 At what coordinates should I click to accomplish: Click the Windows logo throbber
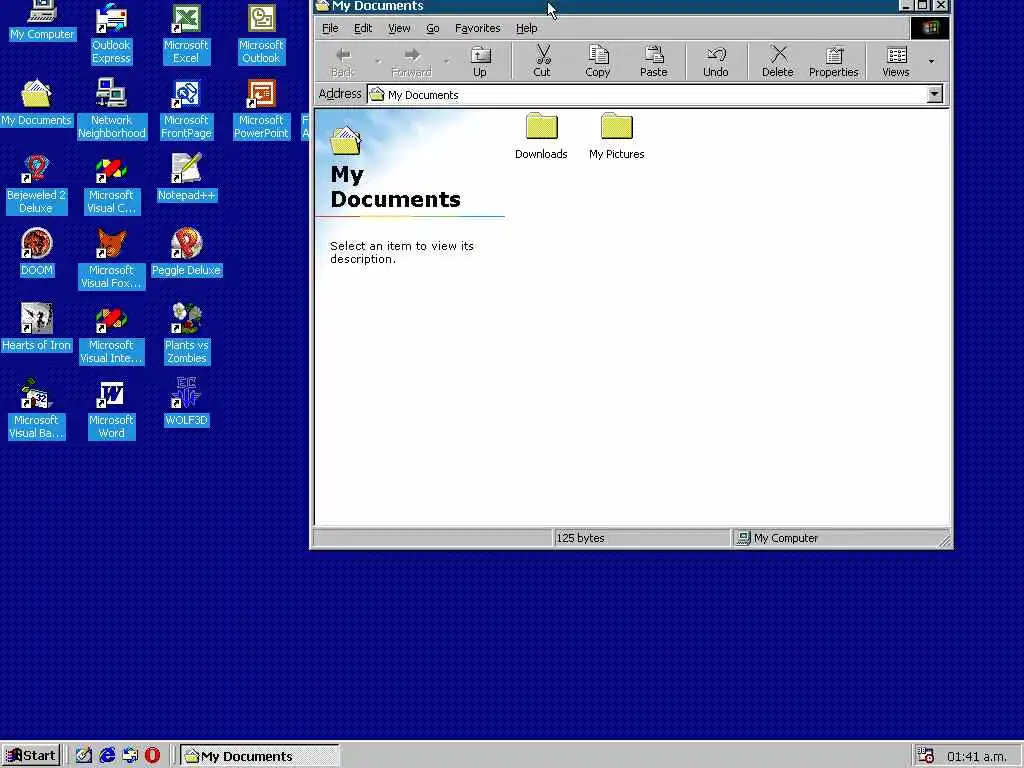[x=929, y=28]
